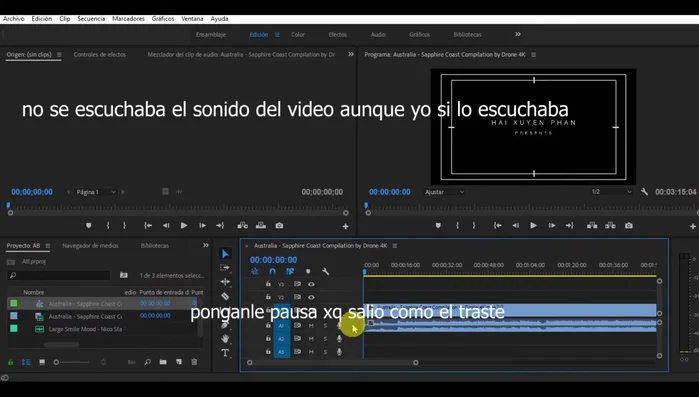
Task: Open the Secuencia menu
Action: click(x=91, y=19)
